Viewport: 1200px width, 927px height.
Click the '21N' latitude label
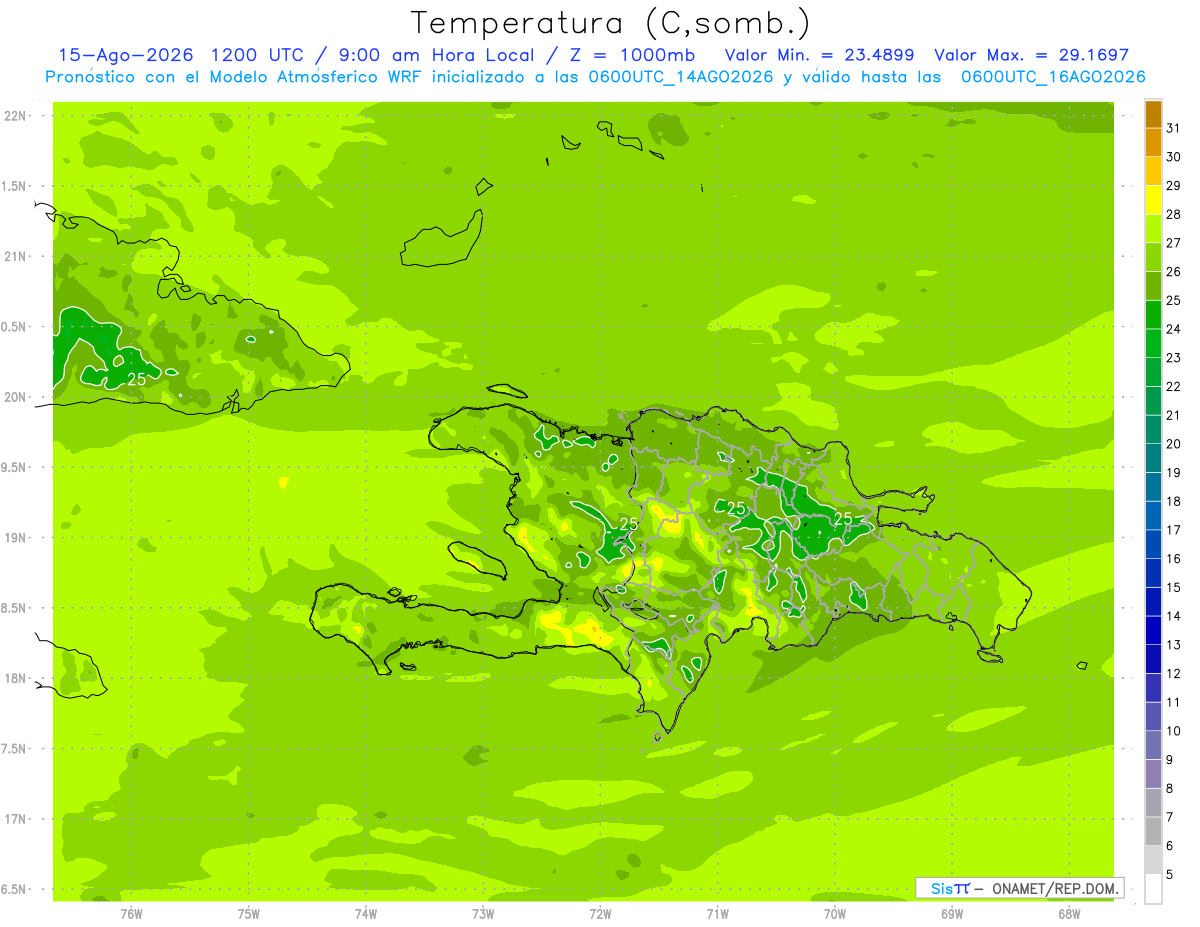tap(16, 256)
